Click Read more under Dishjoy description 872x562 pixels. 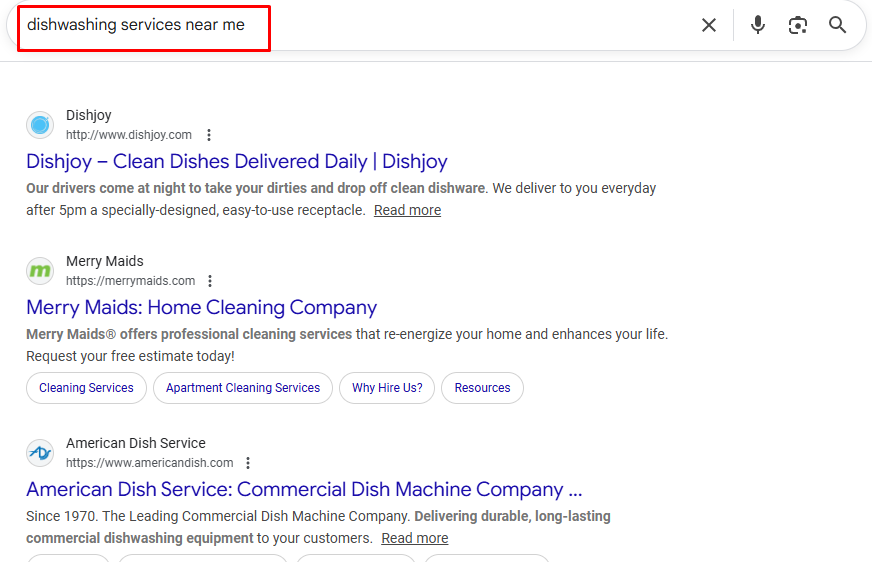pos(407,210)
